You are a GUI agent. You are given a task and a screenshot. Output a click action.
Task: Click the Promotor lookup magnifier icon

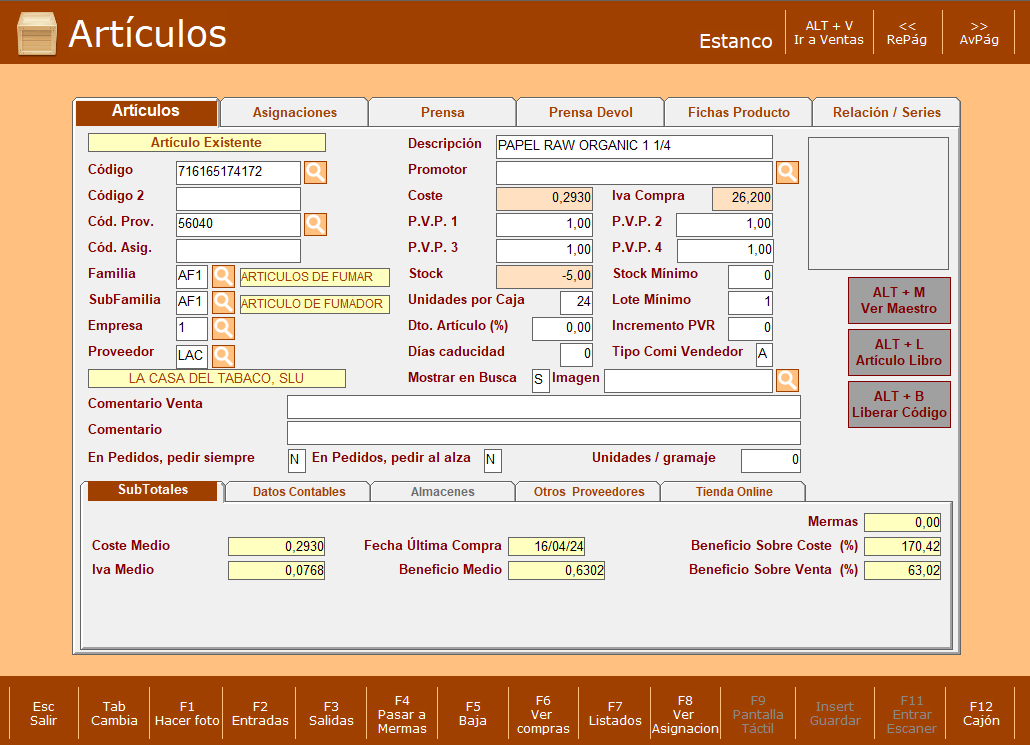pos(788,172)
